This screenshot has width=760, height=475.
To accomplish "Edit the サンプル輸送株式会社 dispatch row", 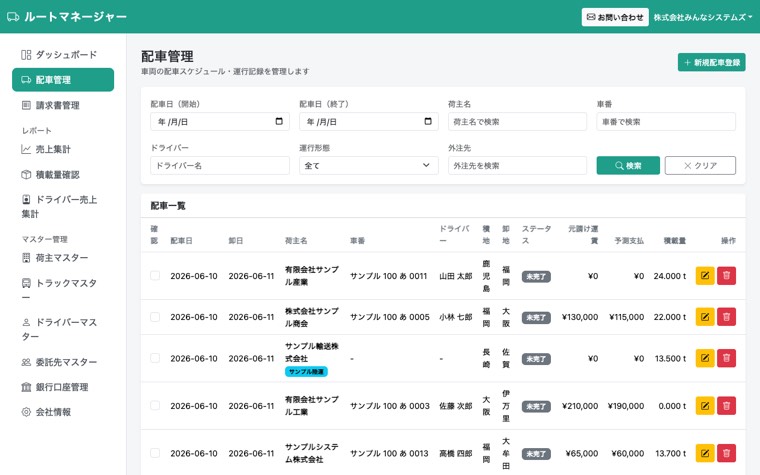I will (x=705, y=358).
